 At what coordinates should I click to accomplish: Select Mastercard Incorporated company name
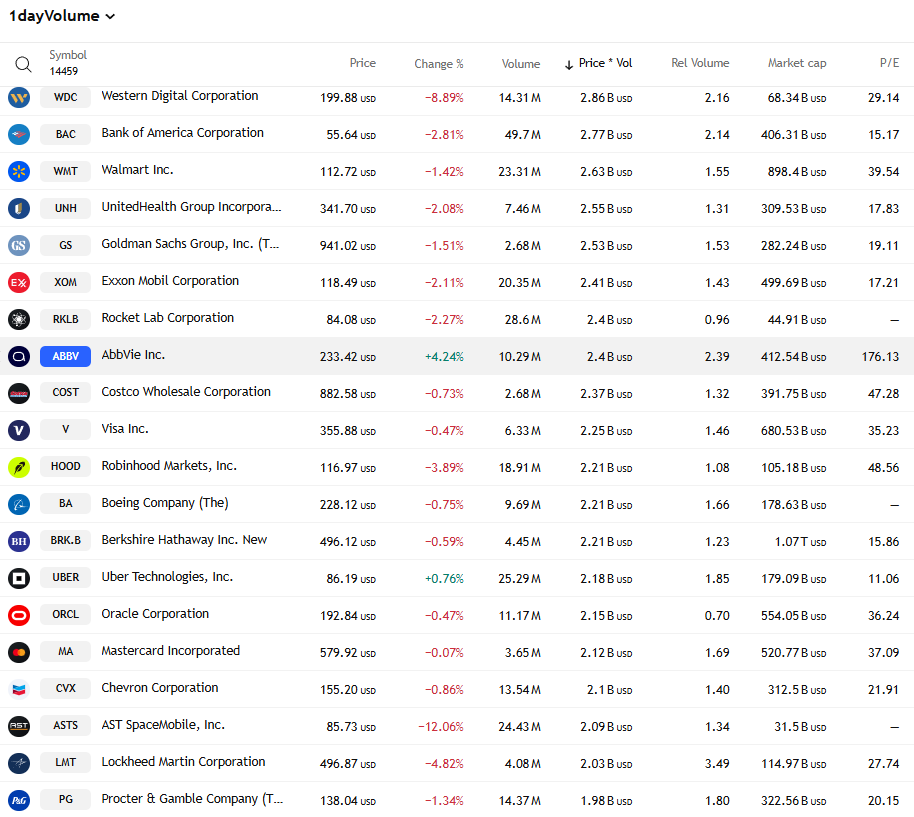[171, 651]
